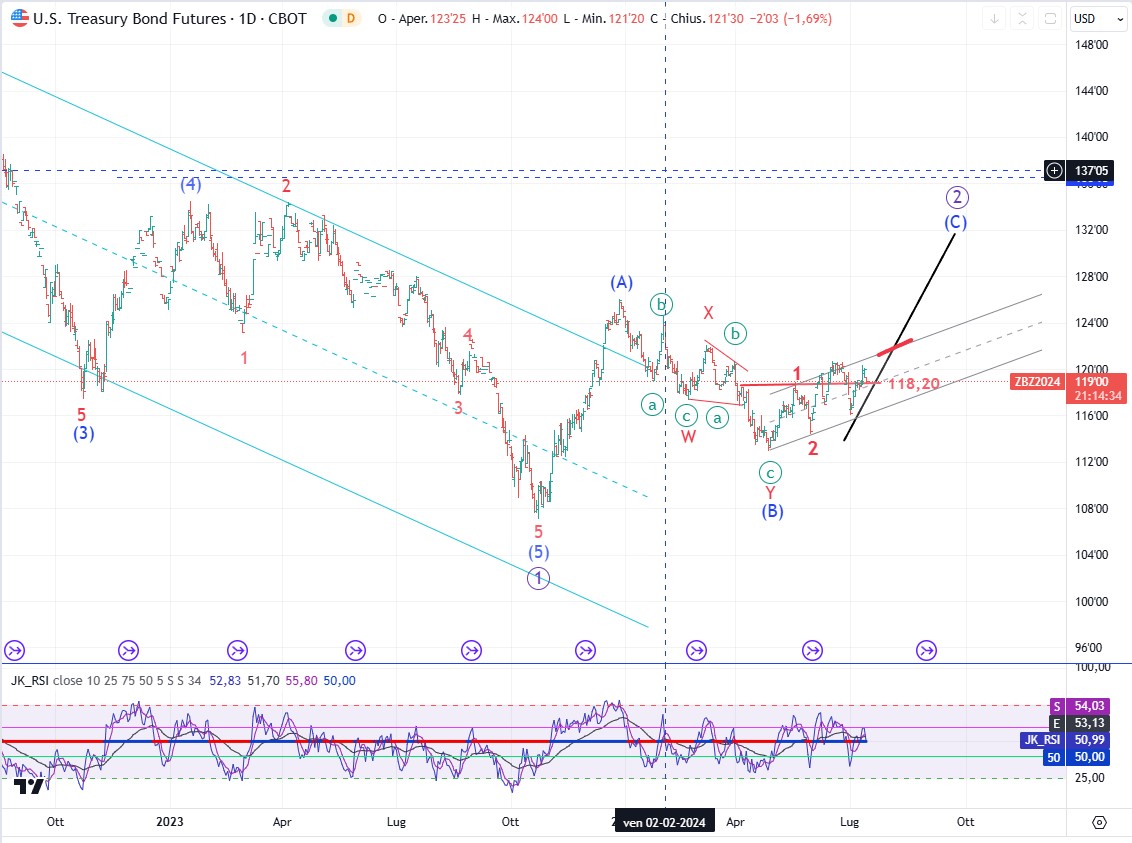Click the collapse pane chevrons icon
Viewport: 1132px width, 843px height.
pos(1022,19)
